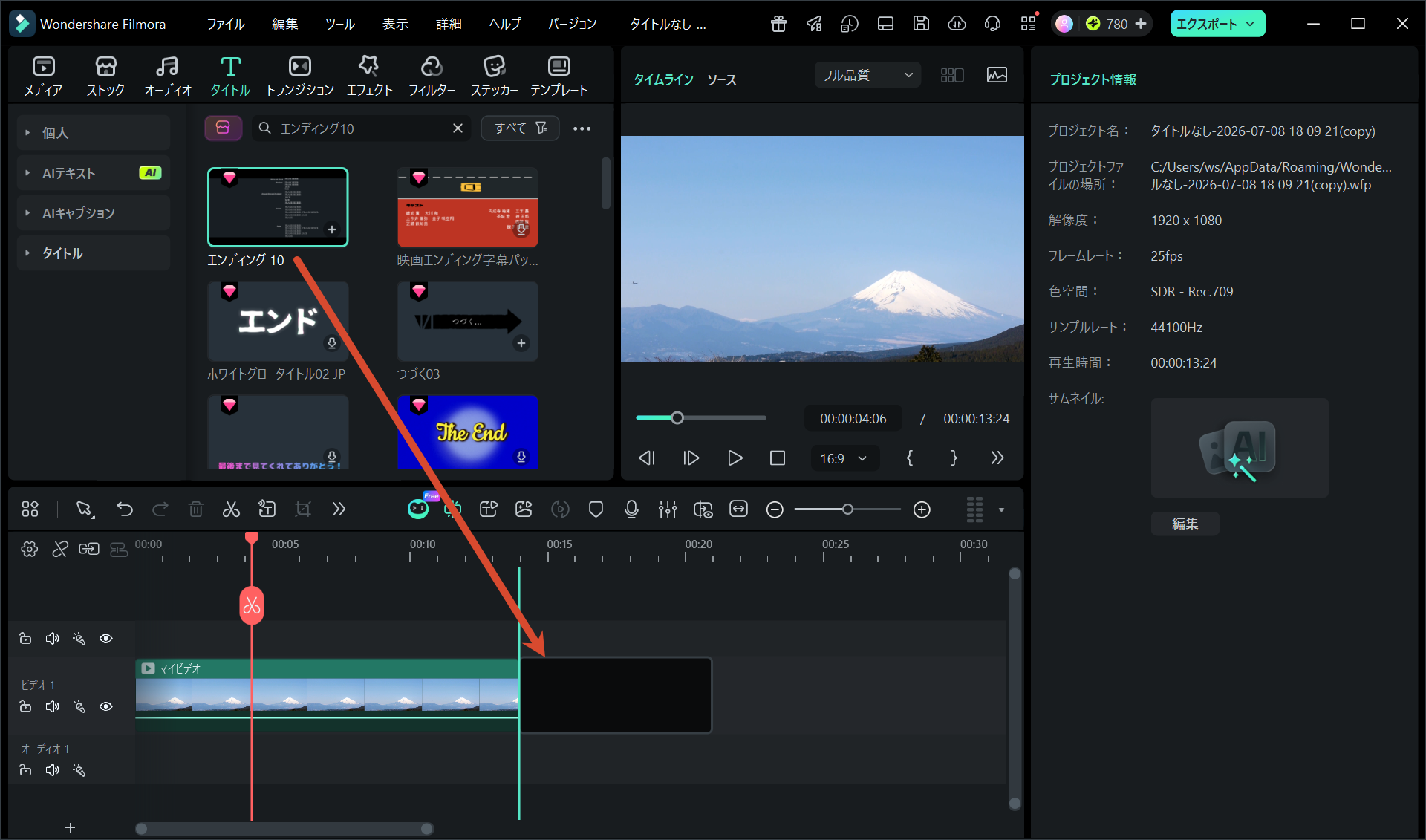The image size is (1426, 840).
Task: Open the crop tool in timeline toolbar
Action: (x=303, y=509)
